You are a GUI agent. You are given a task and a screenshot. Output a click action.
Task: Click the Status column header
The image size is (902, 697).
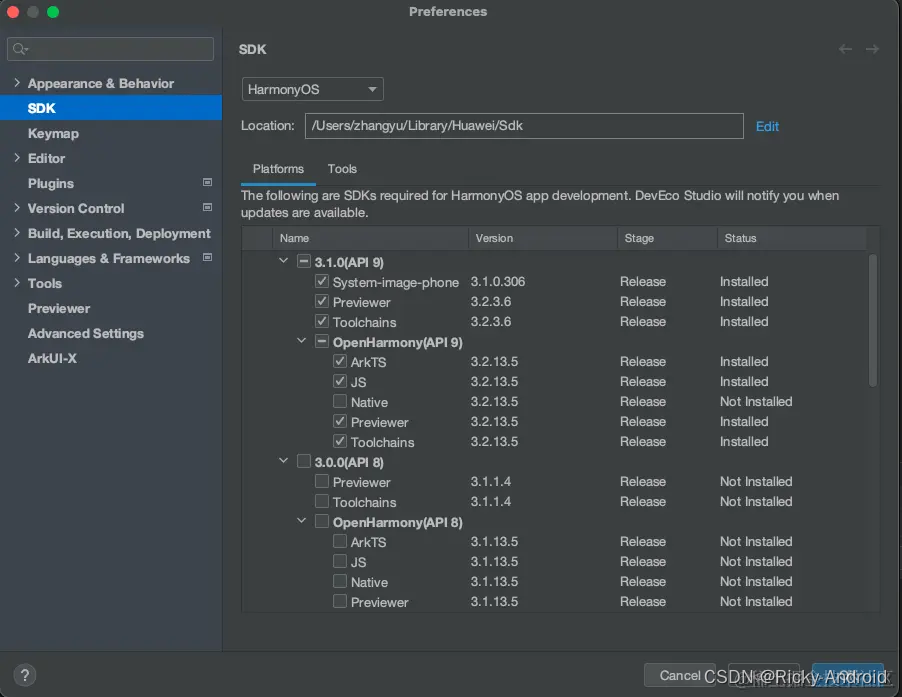pyautogui.click(x=792, y=238)
